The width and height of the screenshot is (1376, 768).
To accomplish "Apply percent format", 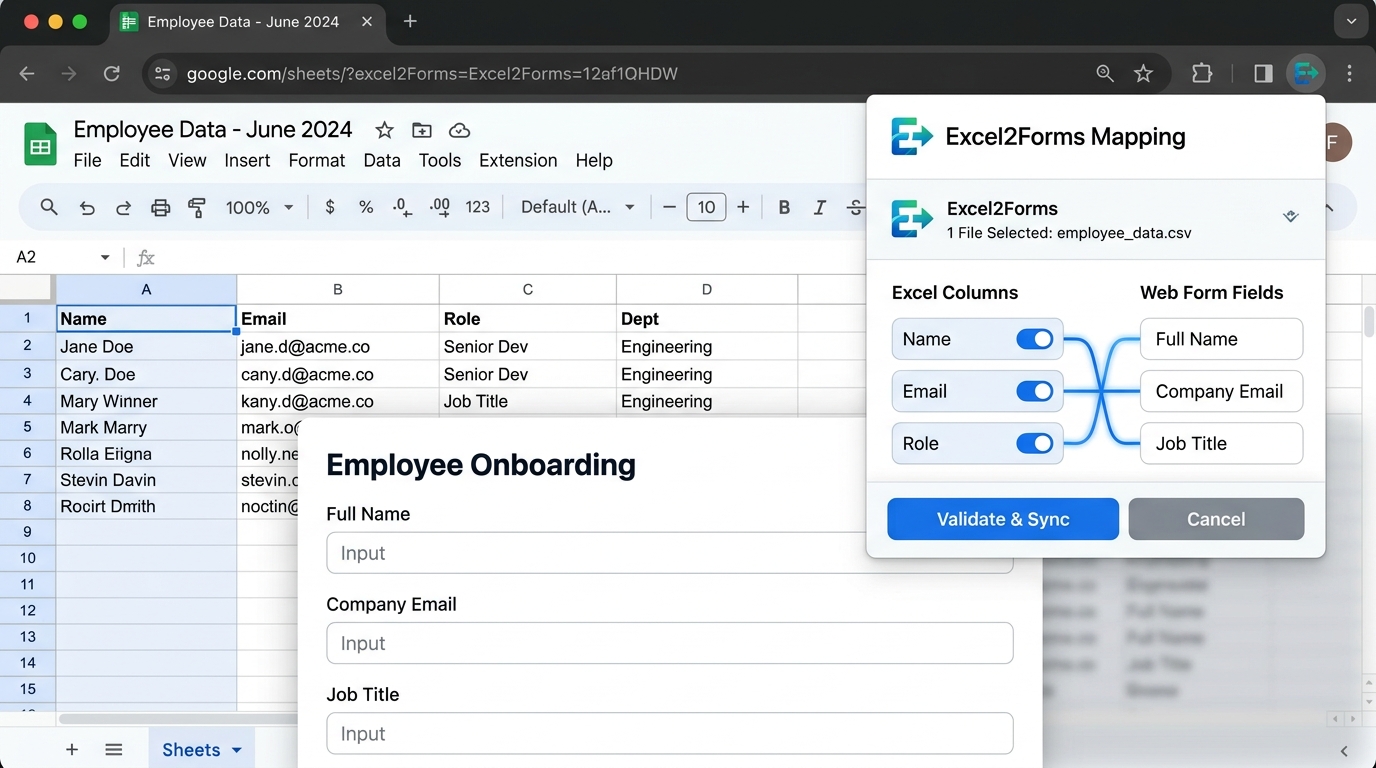I will coord(366,207).
